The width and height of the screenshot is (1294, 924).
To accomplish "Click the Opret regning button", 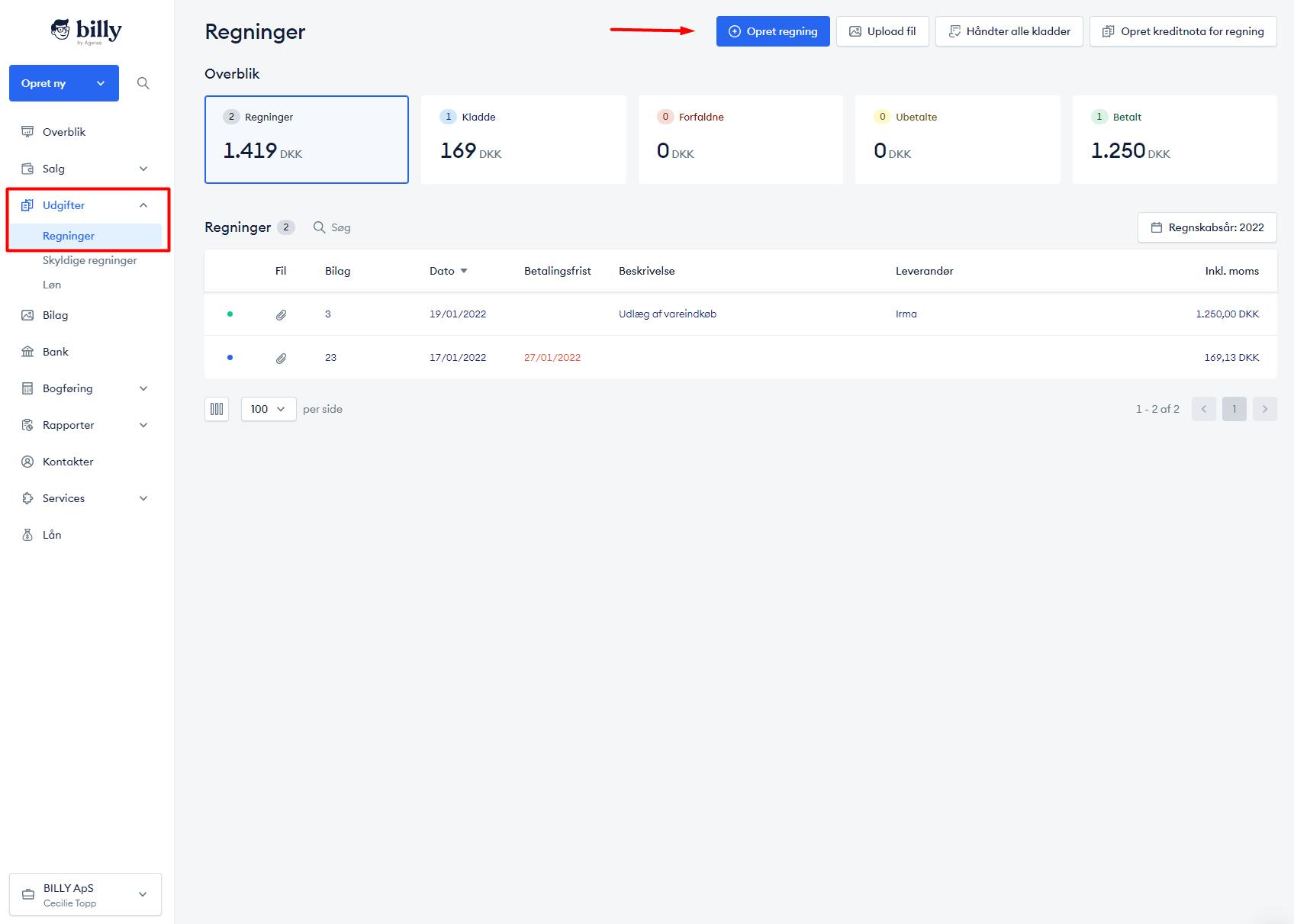I will 773,31.
